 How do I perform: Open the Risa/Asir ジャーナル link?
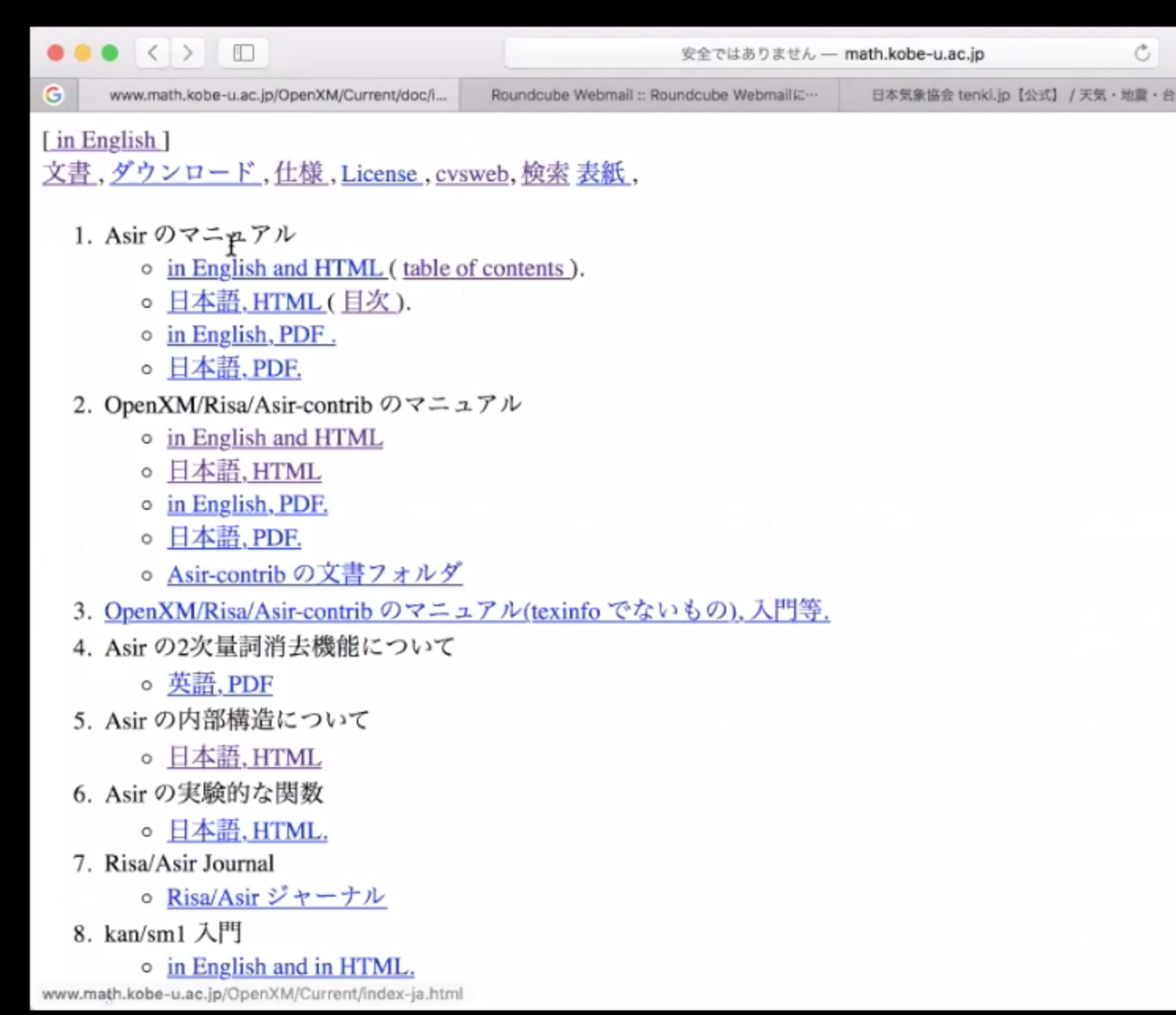coord(276,897)
